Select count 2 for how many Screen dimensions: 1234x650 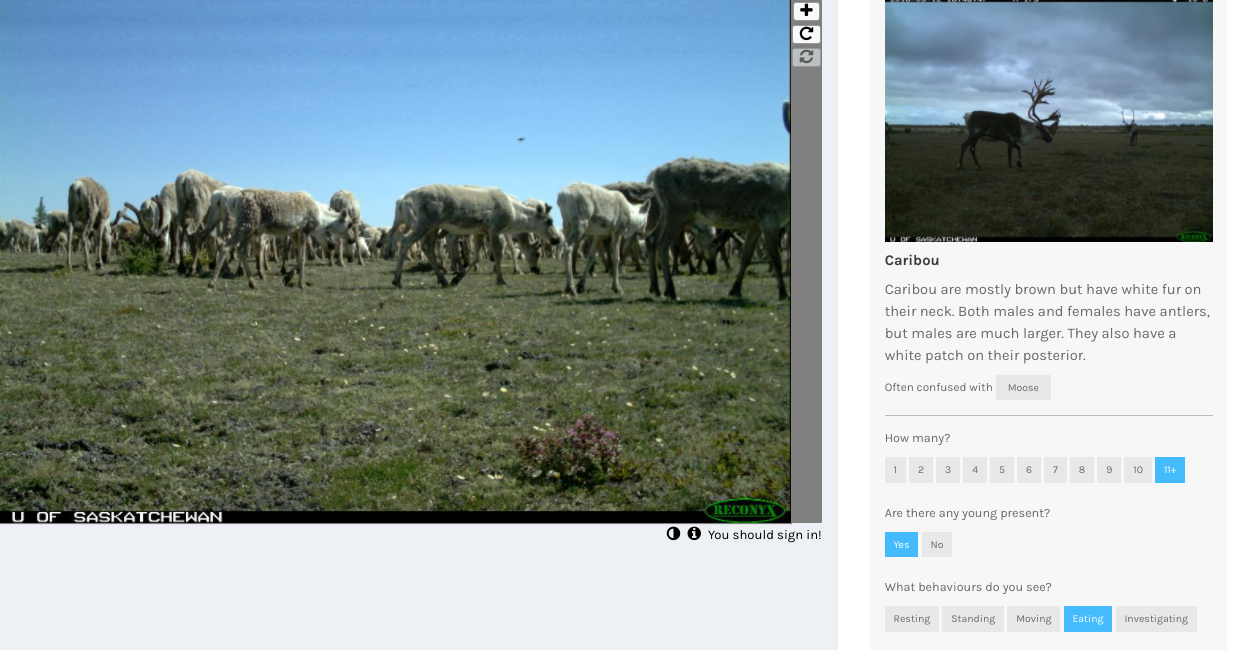[921, 470]
